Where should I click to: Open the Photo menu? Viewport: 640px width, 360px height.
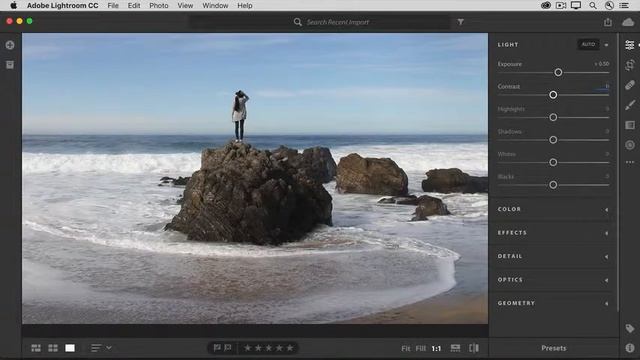click(159, 5)
